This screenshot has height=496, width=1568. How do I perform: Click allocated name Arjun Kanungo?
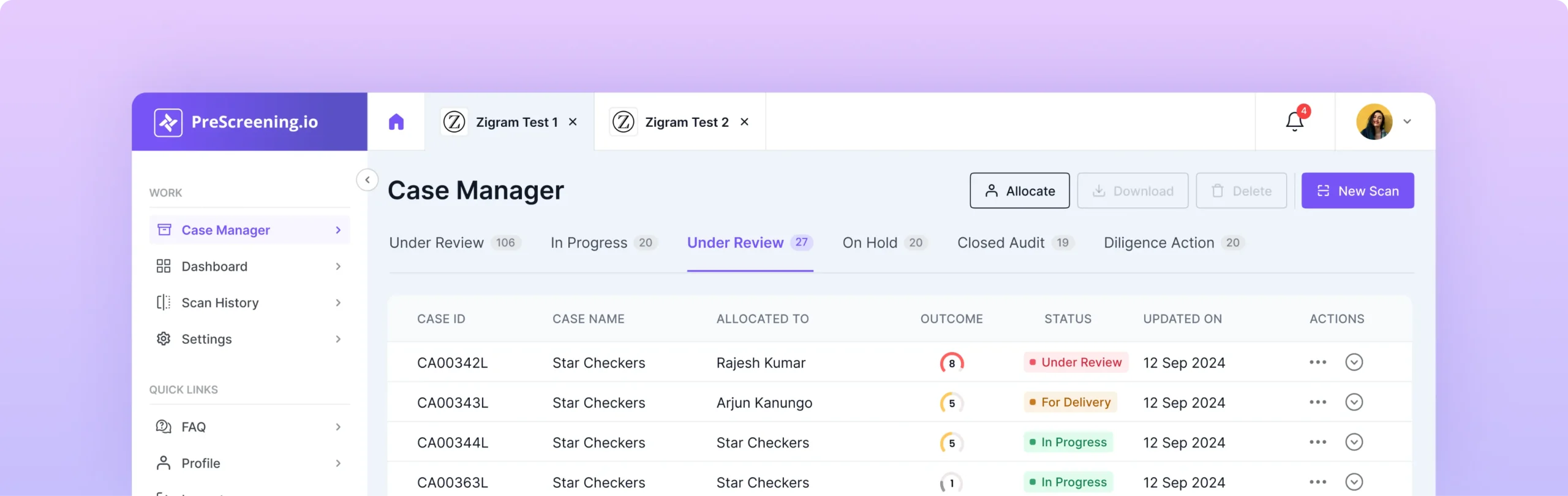click(x=764, y=403)
